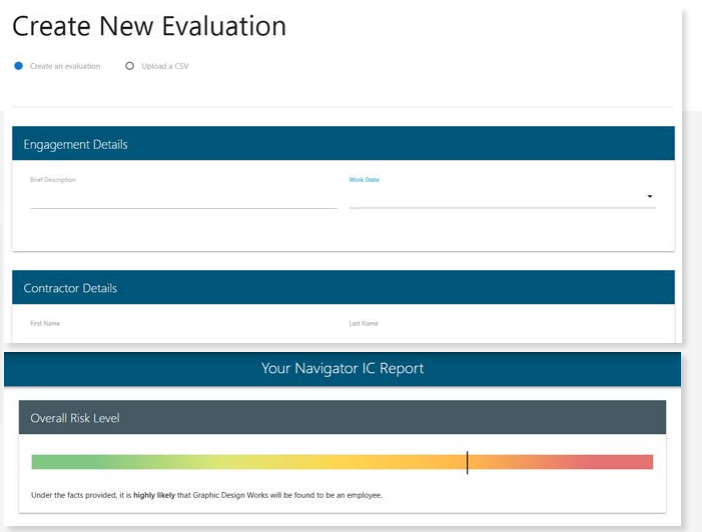702x532 pixels.
Task: Click the Your Navigator IC Report banner
Action: (x=342, y=369)
